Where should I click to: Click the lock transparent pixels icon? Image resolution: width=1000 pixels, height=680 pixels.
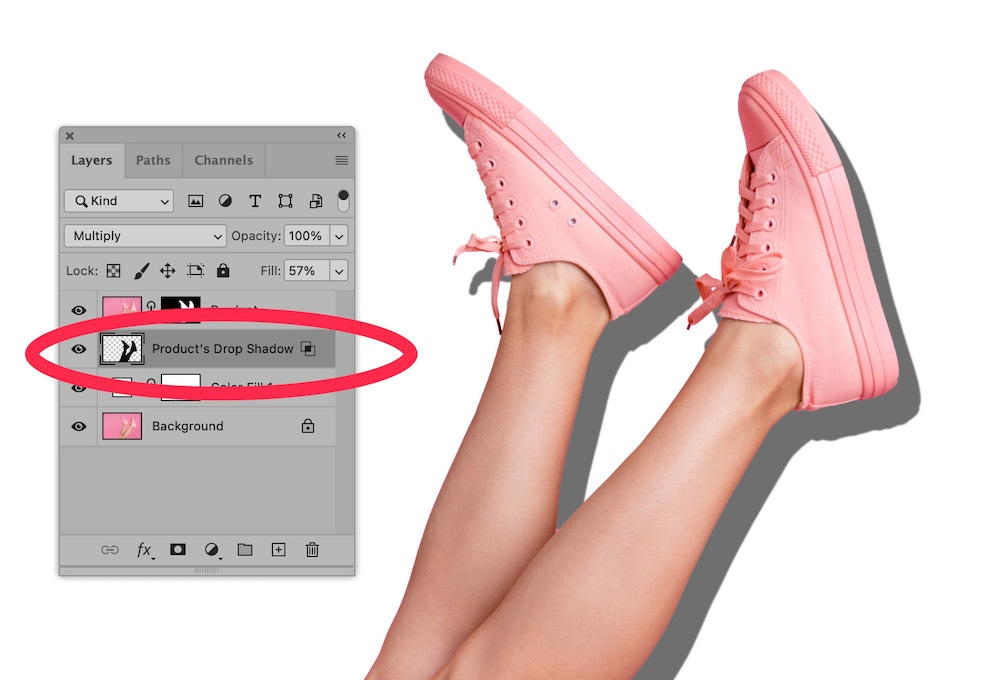(114, 271)
